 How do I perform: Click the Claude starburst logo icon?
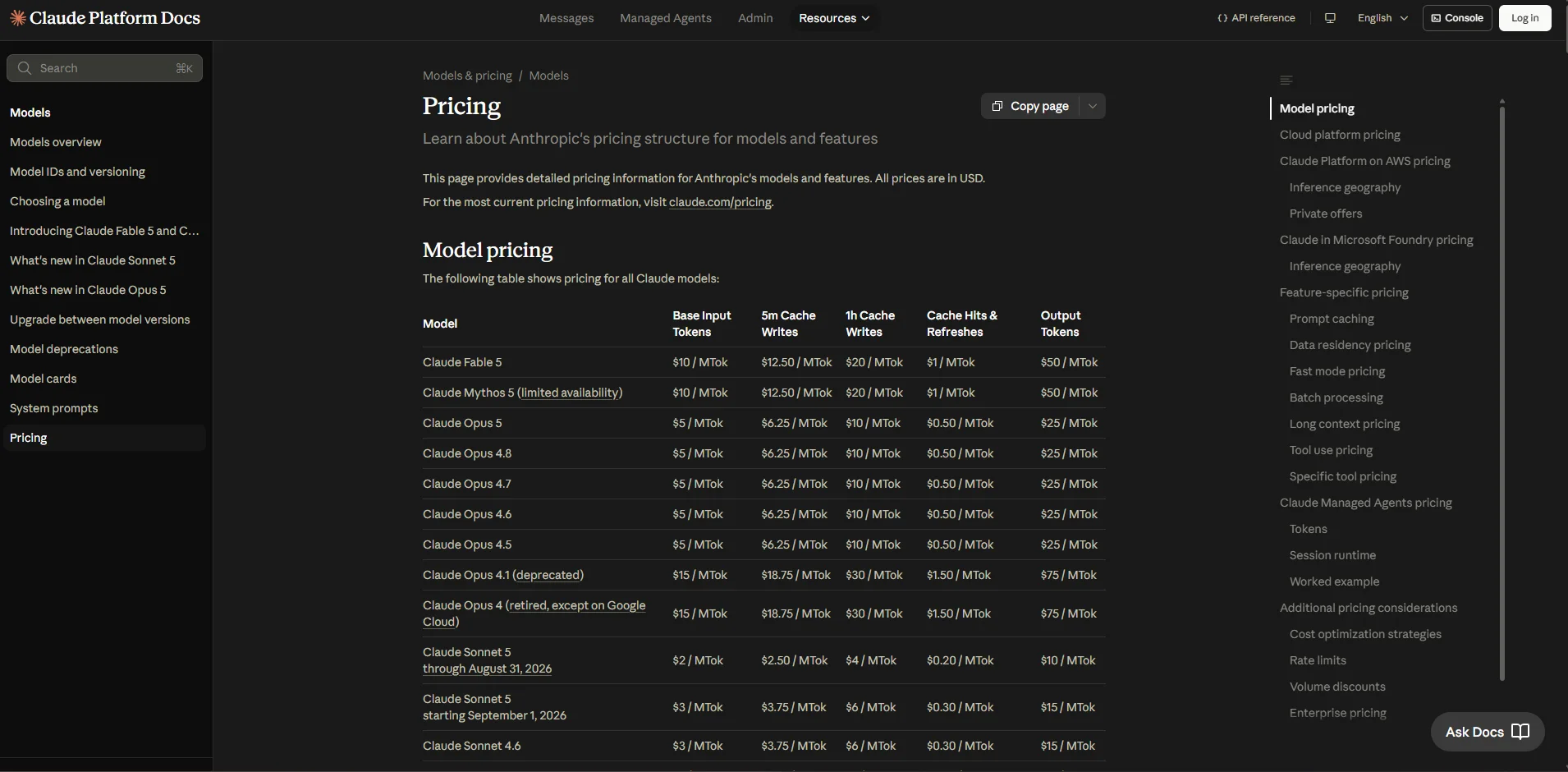coord(18,18)
